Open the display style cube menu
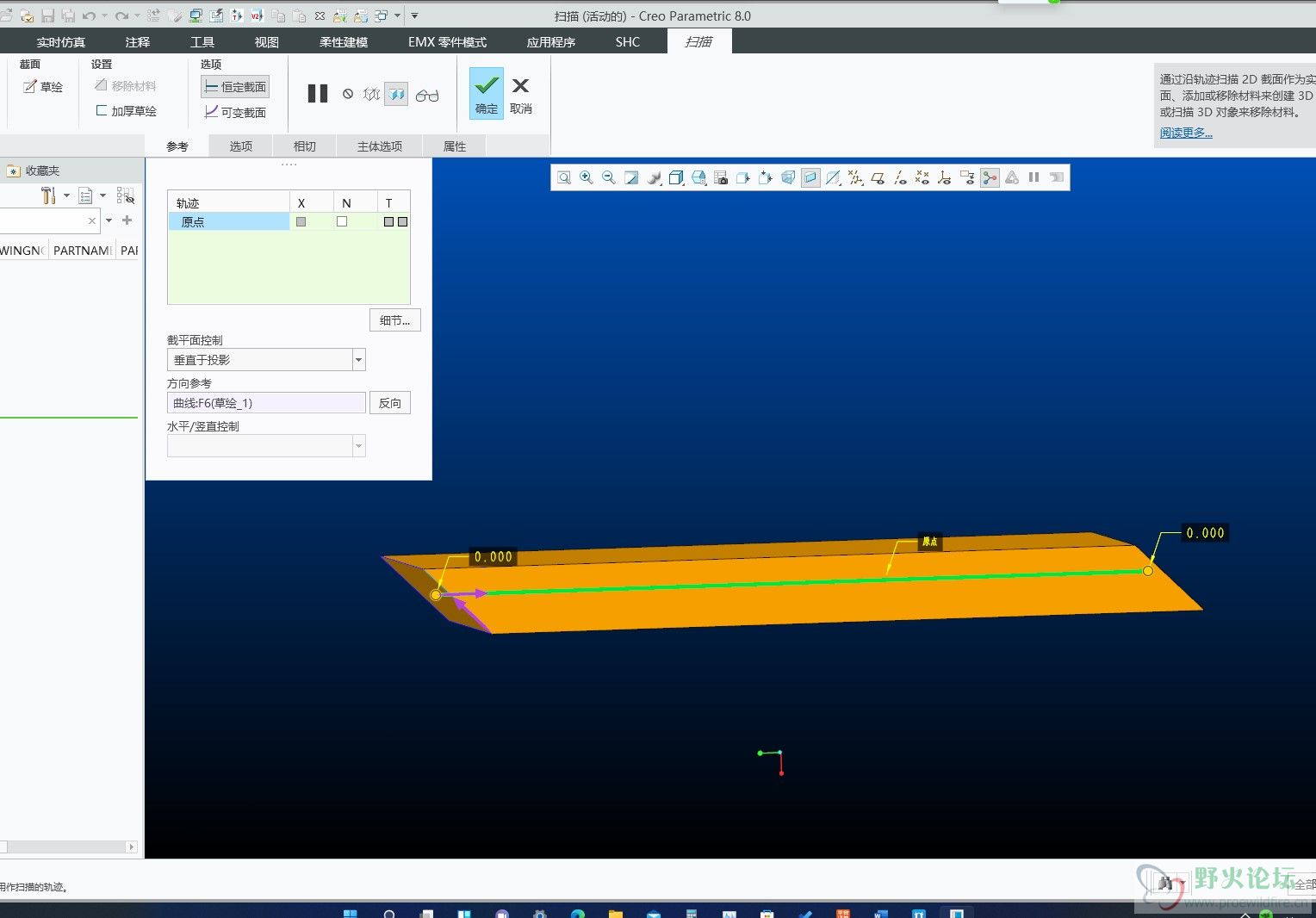The width and height of the screenshot is (1316, 918). coord(676,177)
